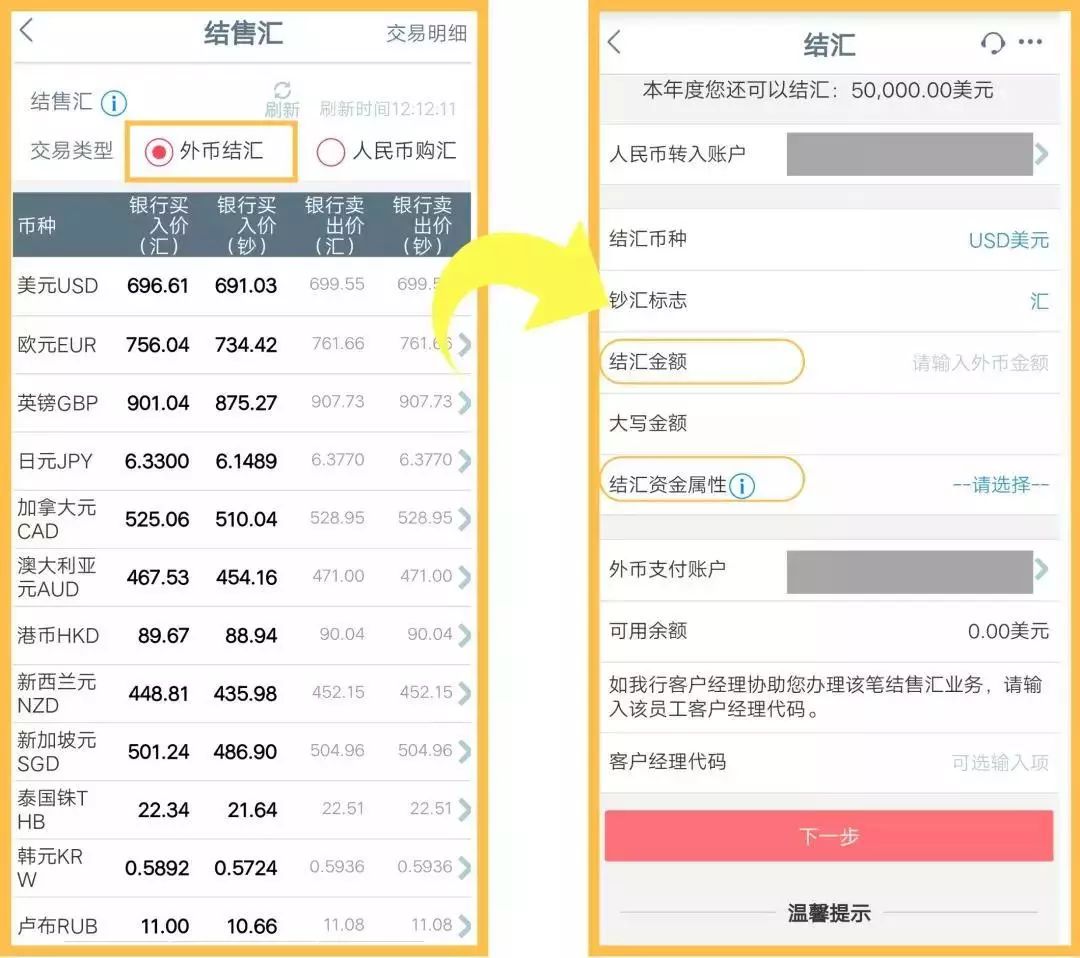This screenshot has width=1080, height=958.
Task: Open the 日元JPY row chevron
Action: click(465, 460)
